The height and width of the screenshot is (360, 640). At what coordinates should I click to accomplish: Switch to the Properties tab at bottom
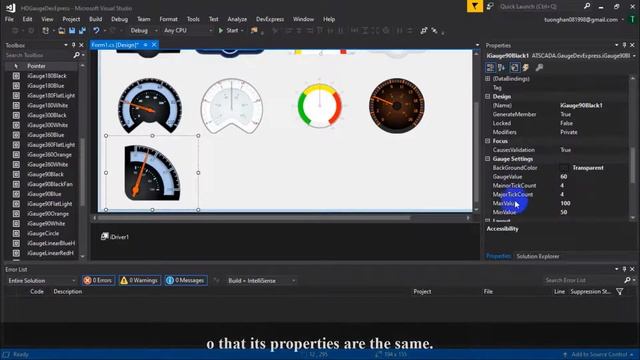click(498, 256)
